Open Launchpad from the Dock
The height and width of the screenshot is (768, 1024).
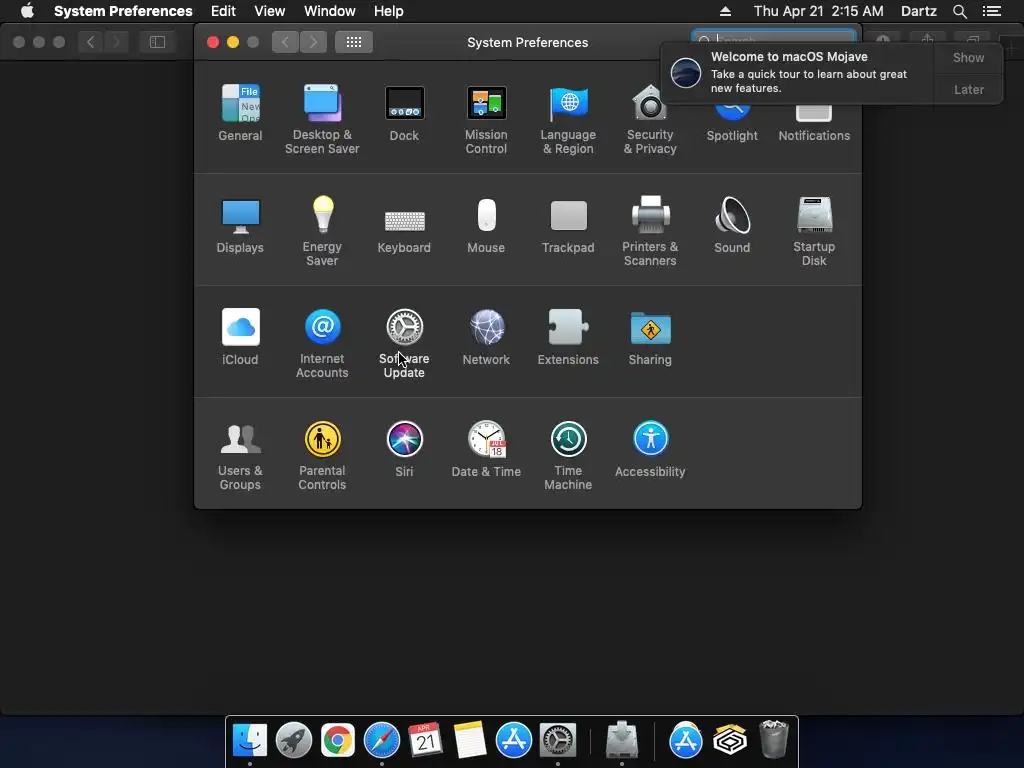(294, 740)
